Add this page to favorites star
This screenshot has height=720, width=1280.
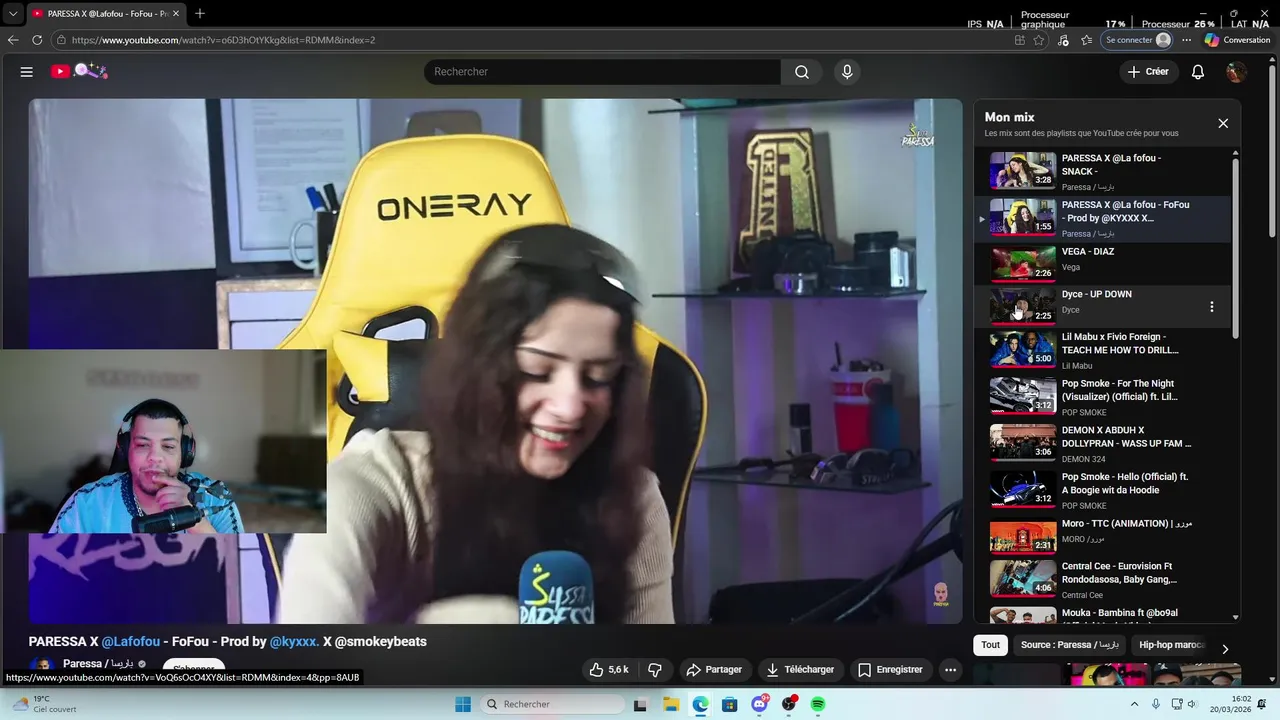tap(1039, 40)
